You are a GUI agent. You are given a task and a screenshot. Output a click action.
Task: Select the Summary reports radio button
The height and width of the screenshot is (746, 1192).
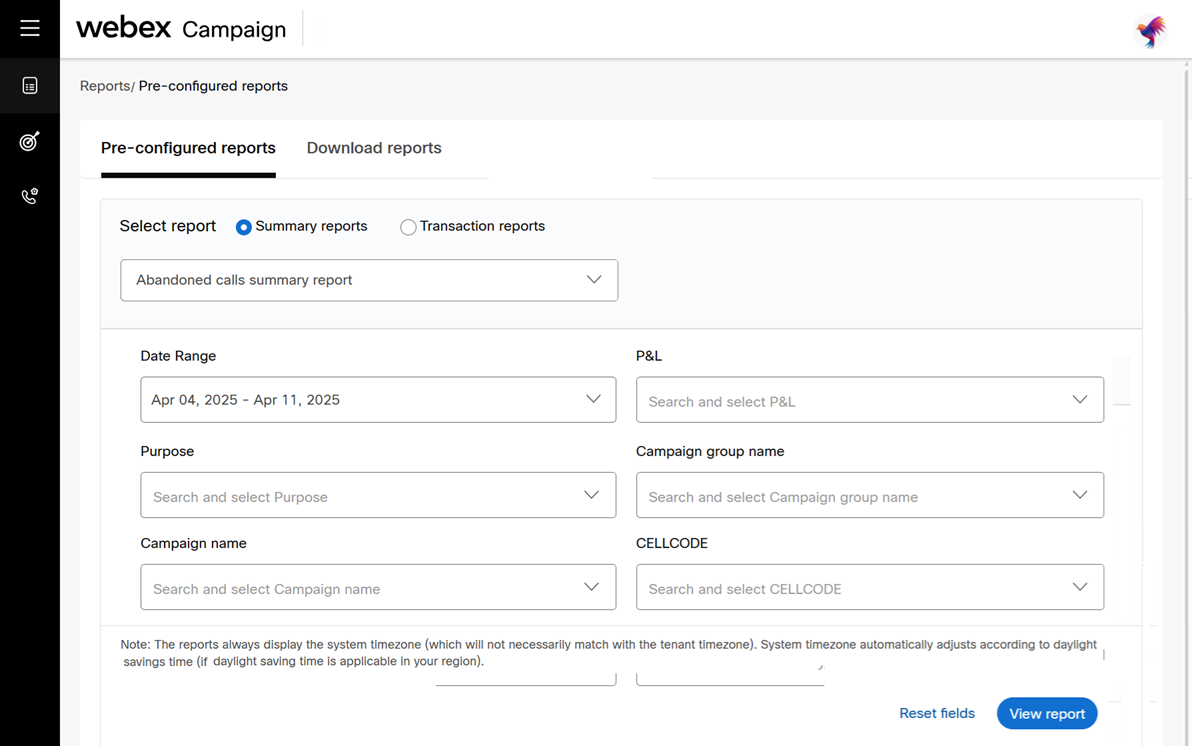pyautogui.click(x=244, y=227)
